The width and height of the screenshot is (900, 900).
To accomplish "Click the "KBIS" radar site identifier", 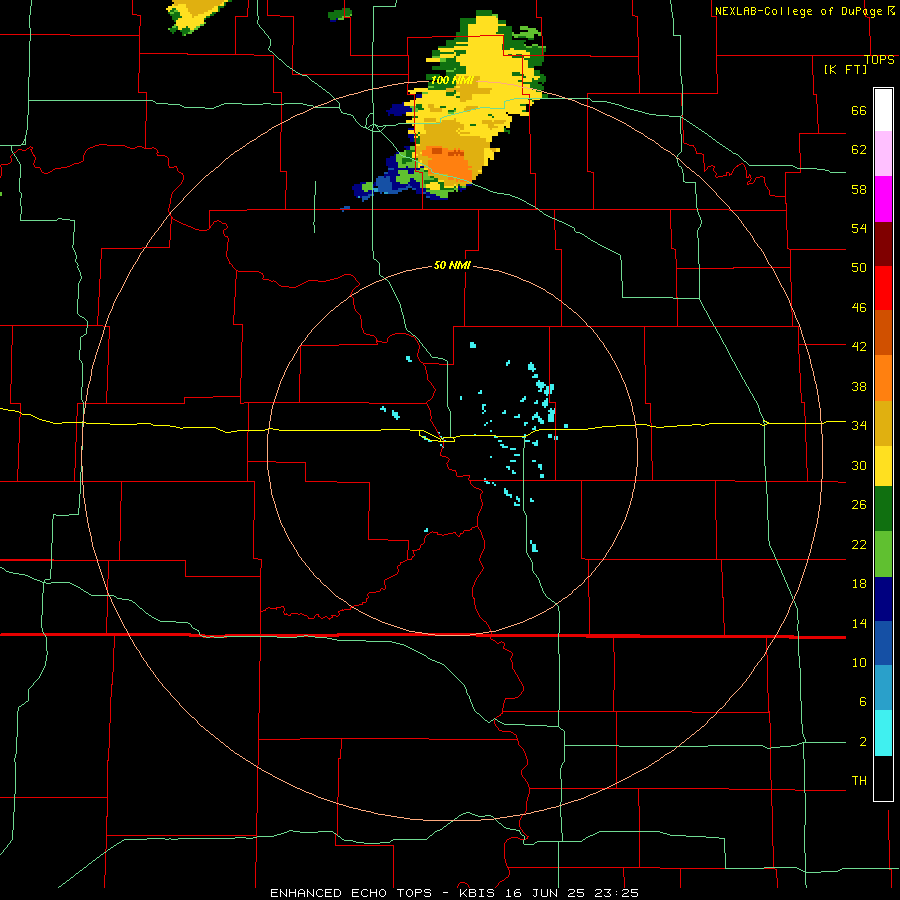I will 474,893.
